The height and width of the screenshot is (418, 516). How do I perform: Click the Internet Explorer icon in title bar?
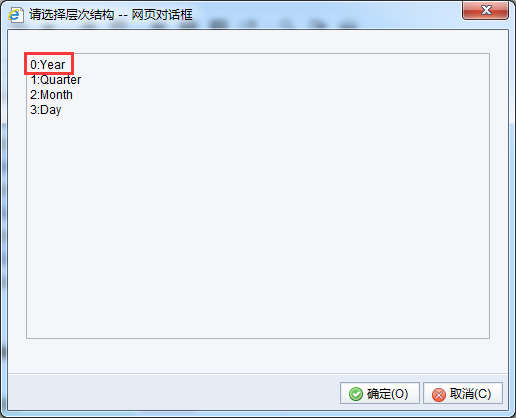pyautogui.click(x=16, y=15)
